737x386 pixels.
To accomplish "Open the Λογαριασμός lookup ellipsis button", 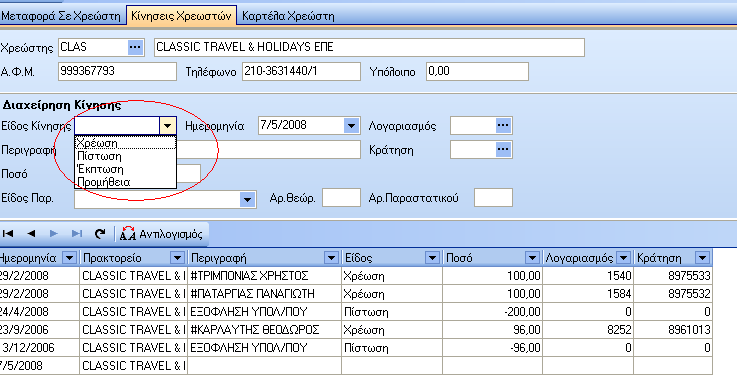I will tap(503, 125).
